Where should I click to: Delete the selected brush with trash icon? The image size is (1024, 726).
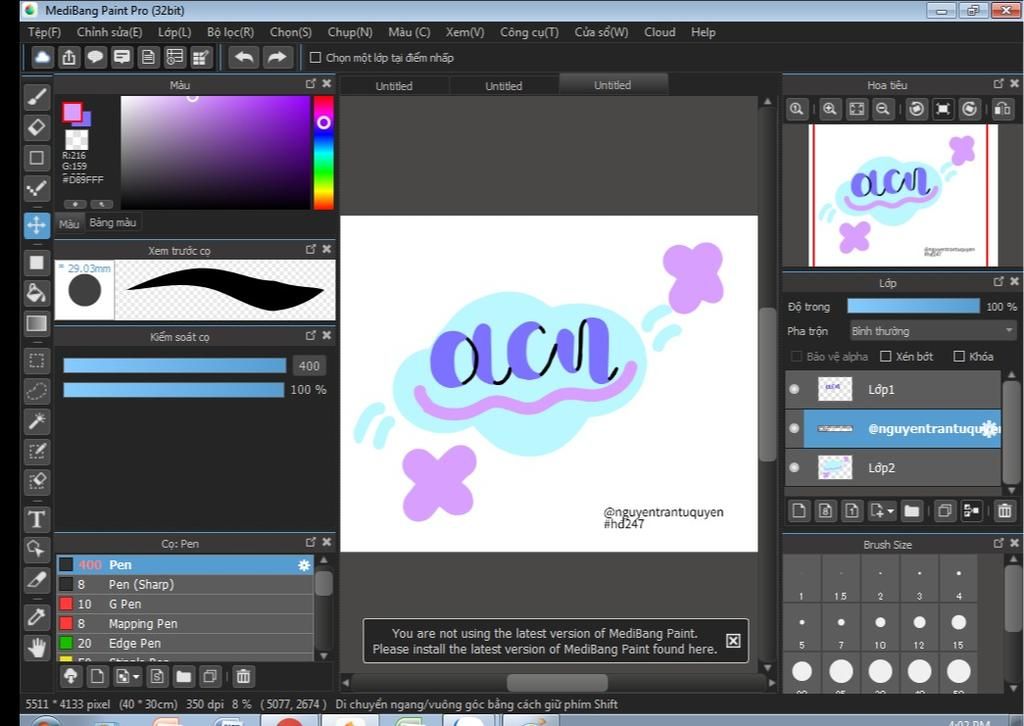pos(243,676)
